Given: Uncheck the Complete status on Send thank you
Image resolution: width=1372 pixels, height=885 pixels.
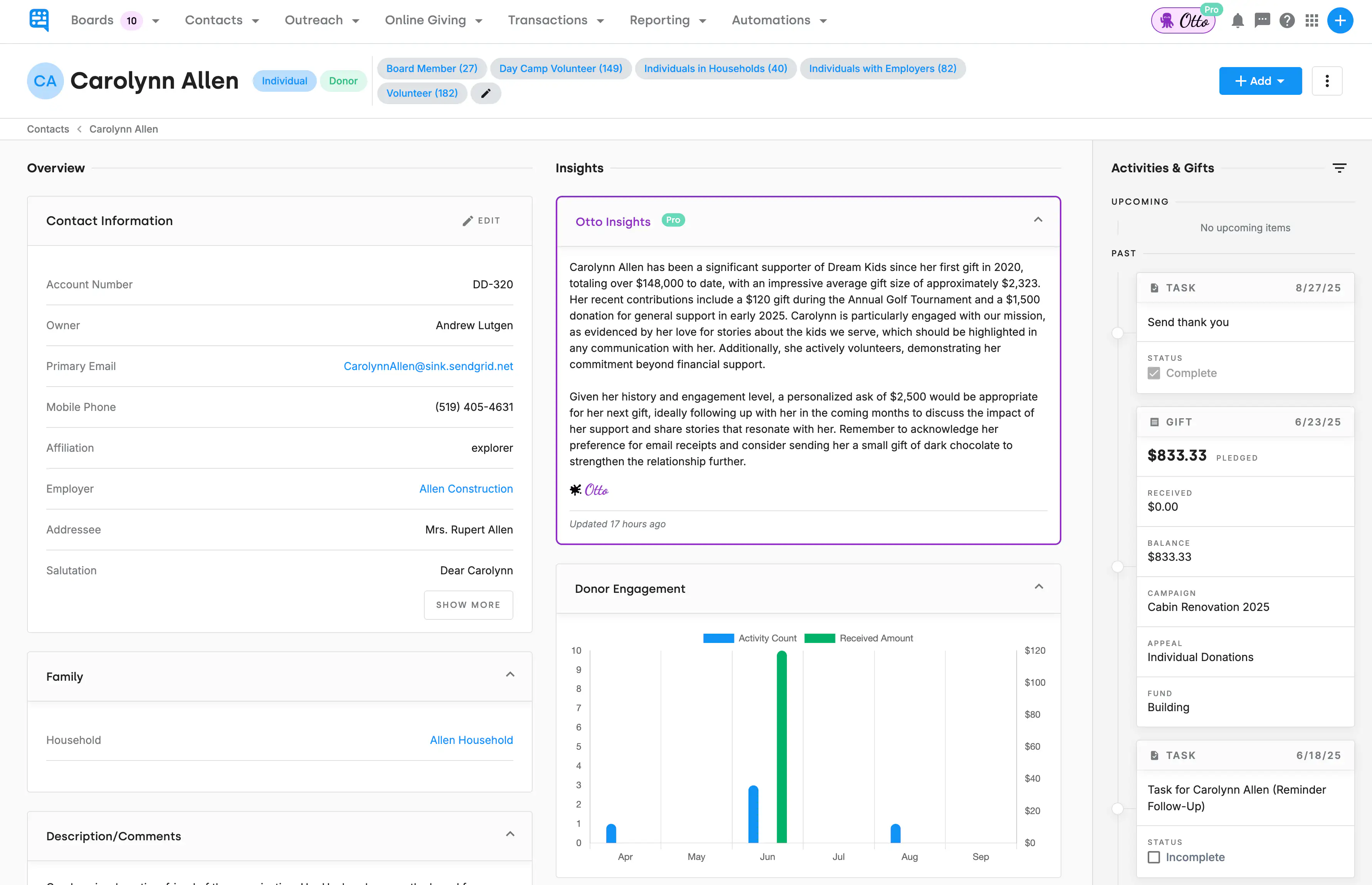Looking at the screenshot, I should click(1154, 374).
